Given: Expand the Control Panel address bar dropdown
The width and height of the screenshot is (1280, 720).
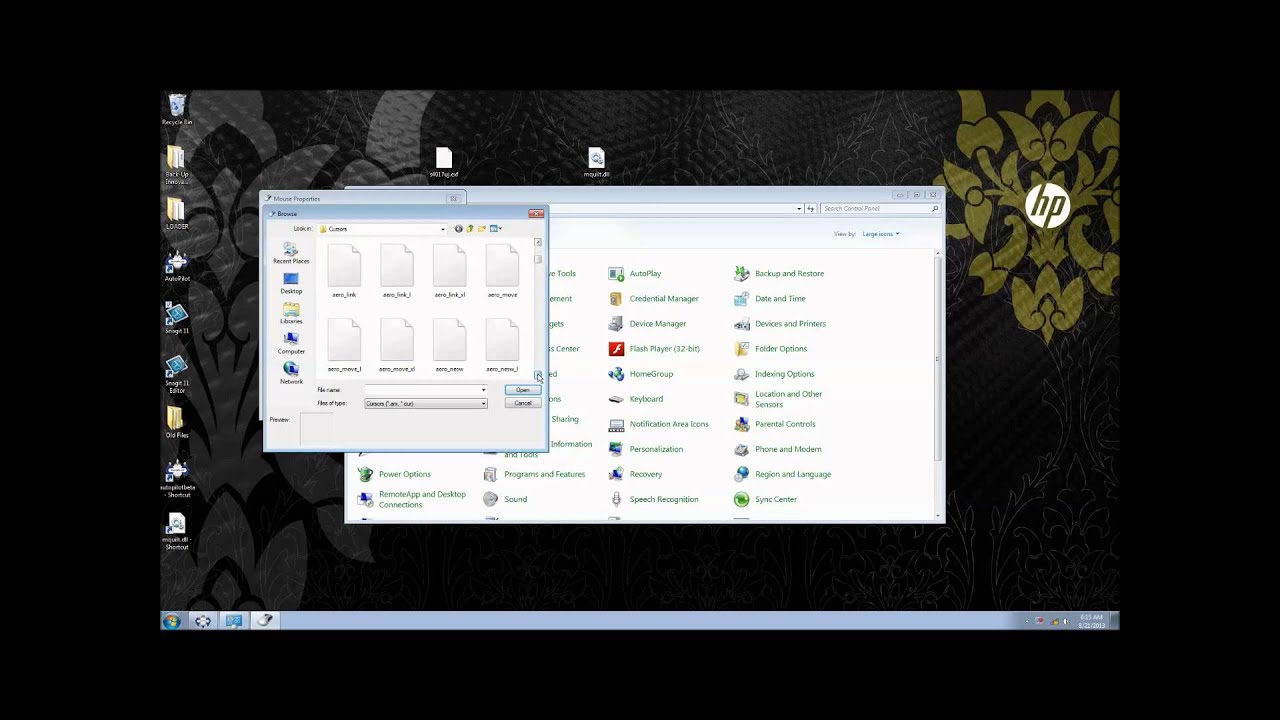Looking at the screenshot, I should [799, 208].
